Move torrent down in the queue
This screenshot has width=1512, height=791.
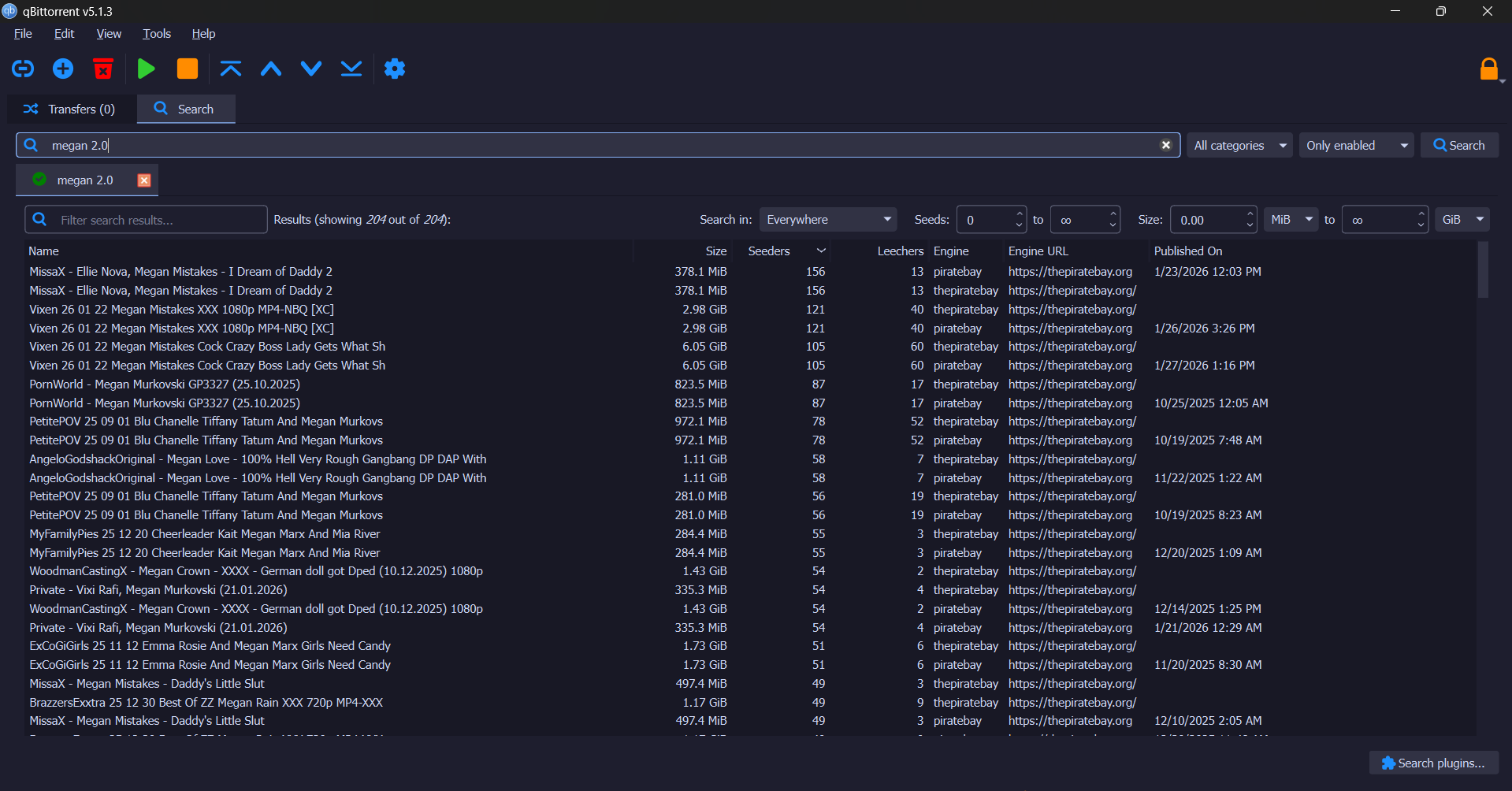[x=311, y=69]
